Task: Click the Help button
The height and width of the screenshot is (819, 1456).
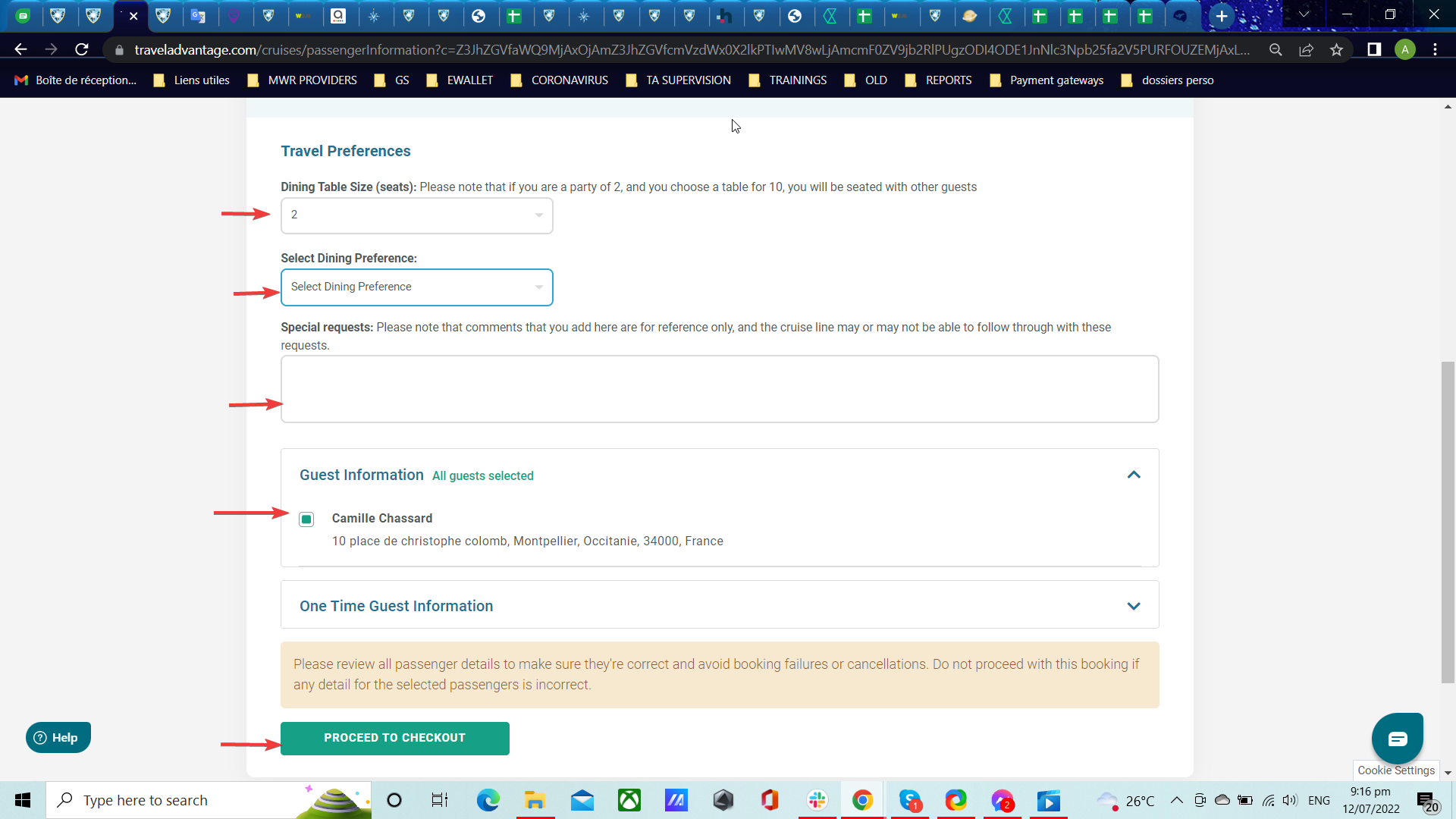Action: click(x=58, y=737)
